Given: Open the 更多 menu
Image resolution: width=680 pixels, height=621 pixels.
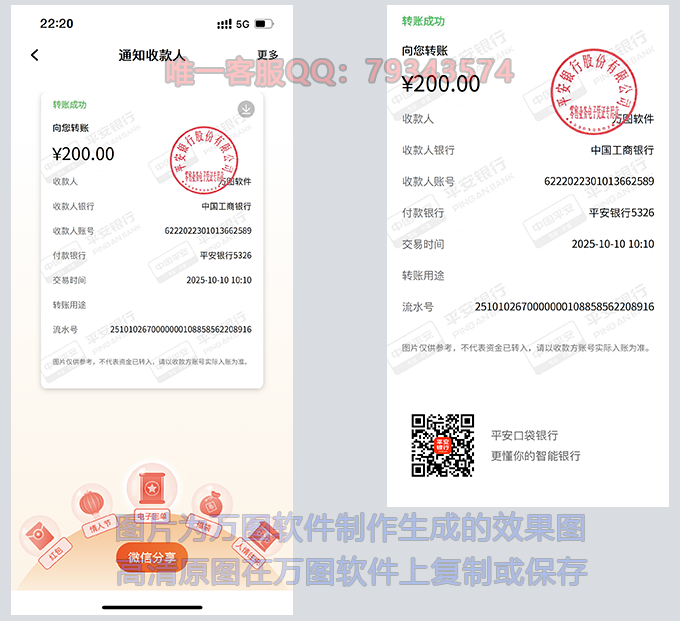Looking at the screenshot, I should tap(268, 56).
